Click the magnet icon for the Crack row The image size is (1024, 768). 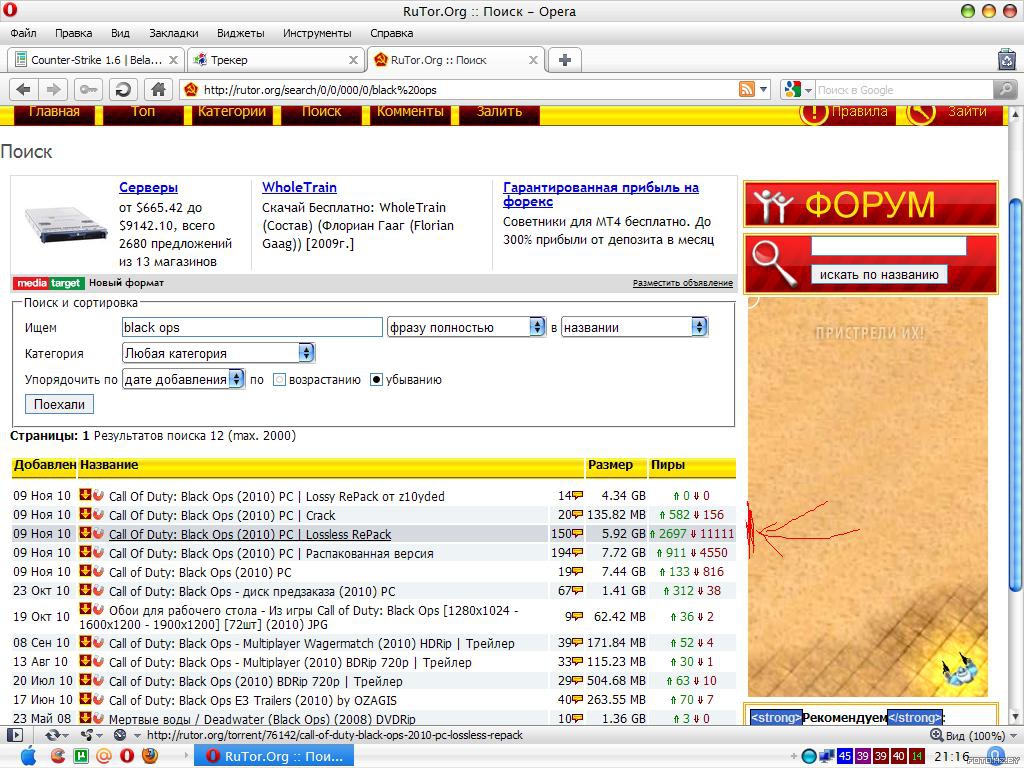coord(98,514)
